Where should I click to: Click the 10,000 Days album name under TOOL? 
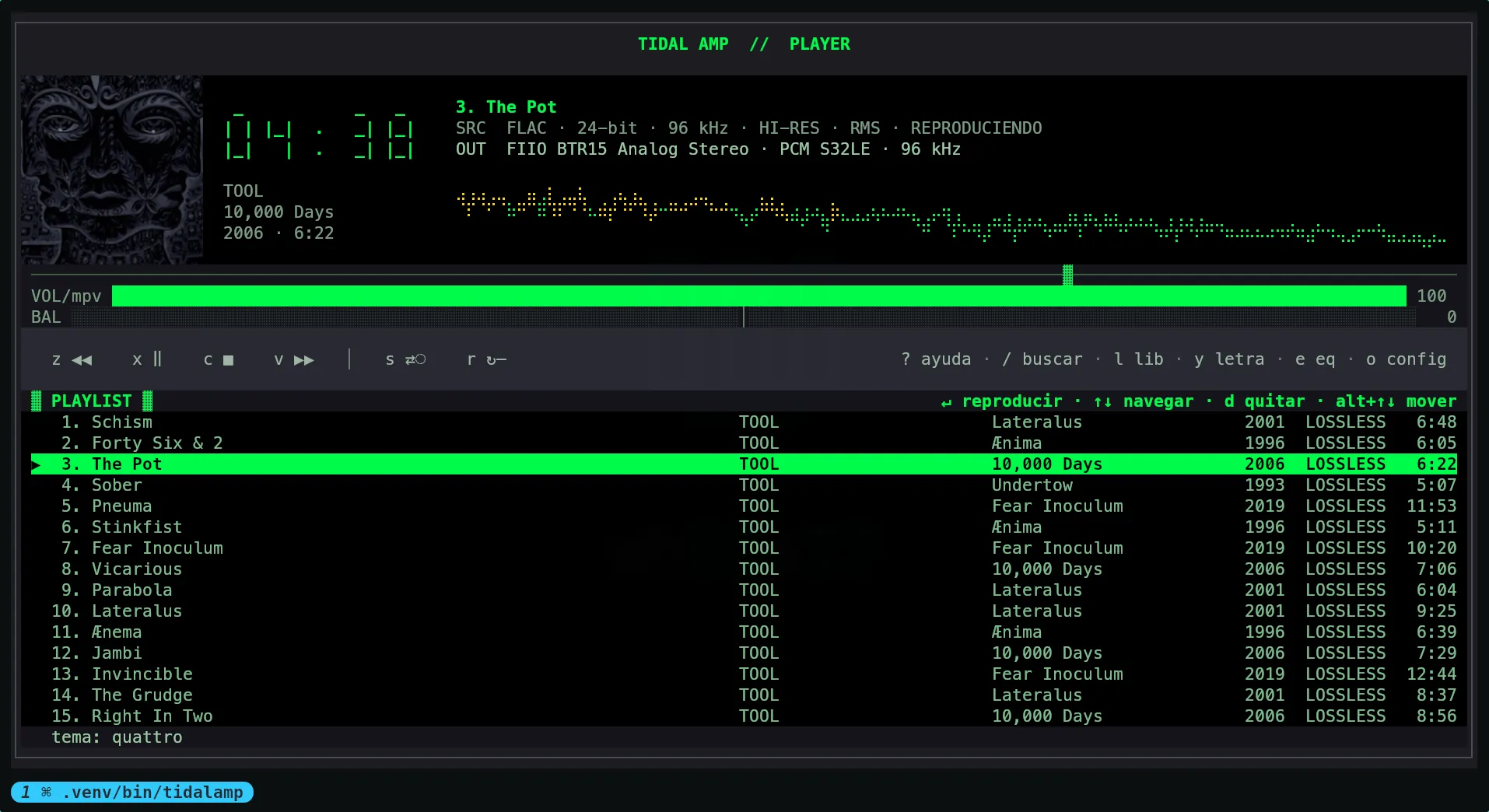tap(279, 212)
